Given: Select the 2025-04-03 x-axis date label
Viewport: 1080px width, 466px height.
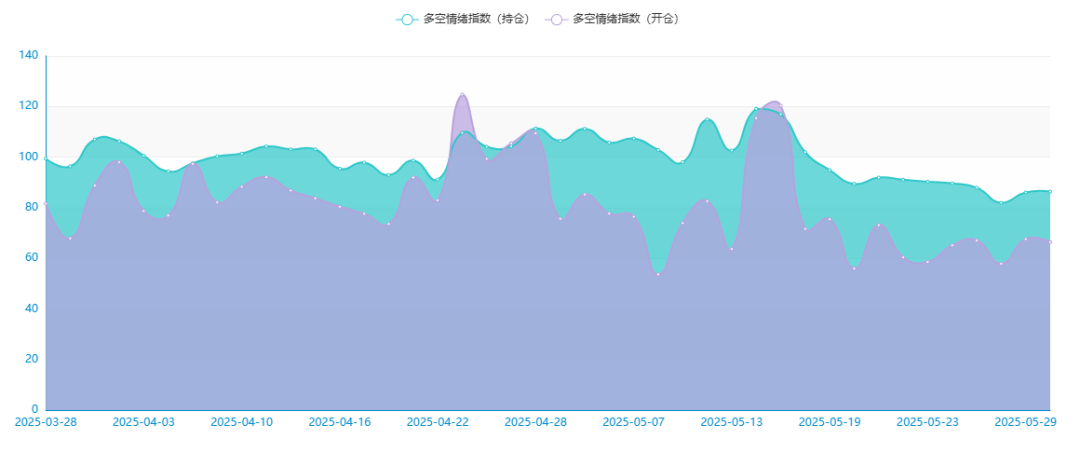Looking at the screenshot, I should [x=143, y=423].
